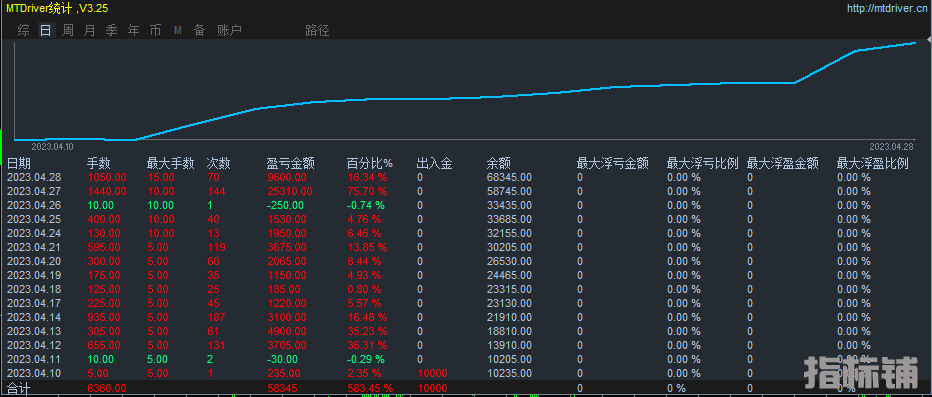Click balance 33435.00
This screenshot has width=932, height=397.
509,205
